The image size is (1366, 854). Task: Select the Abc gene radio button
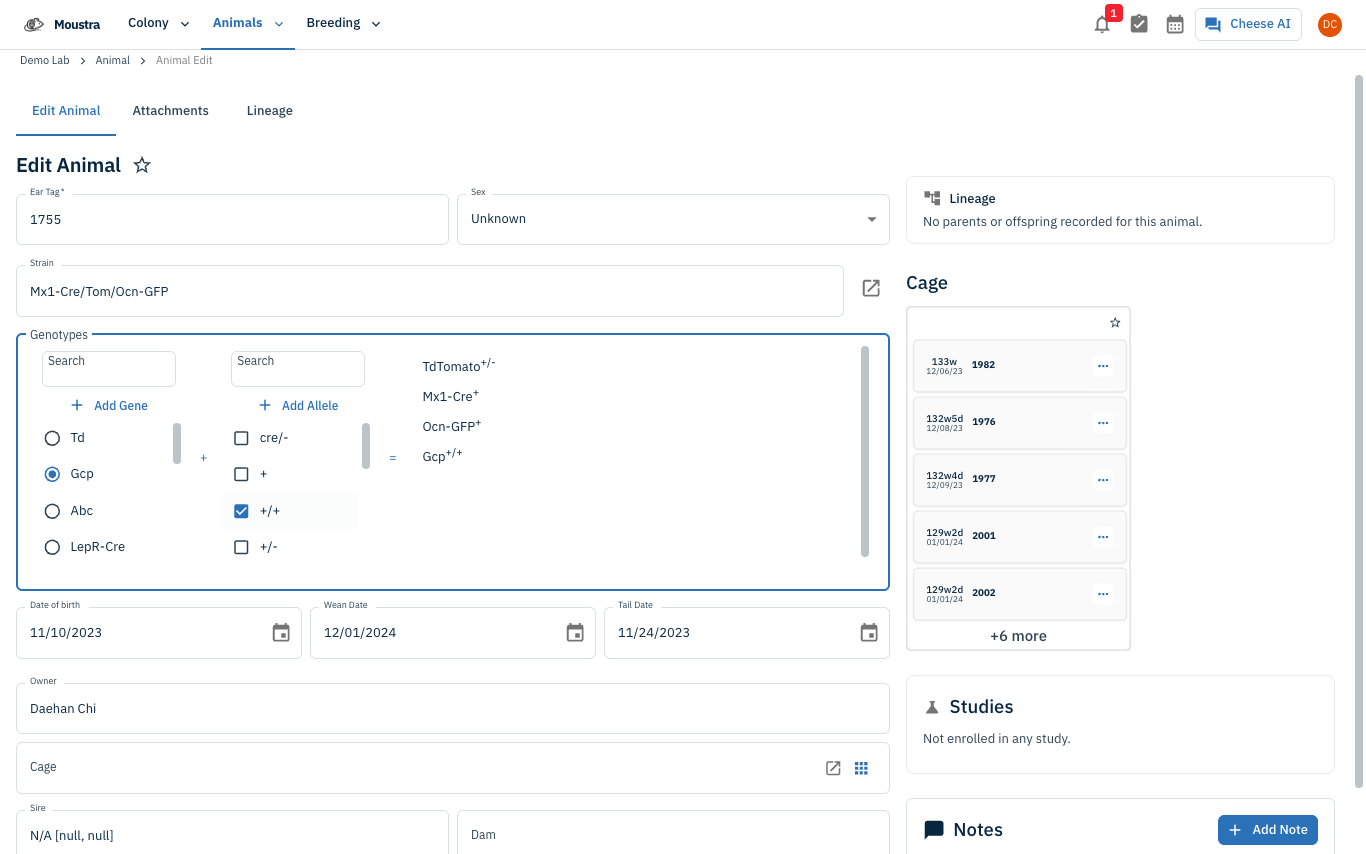point(52,511)
